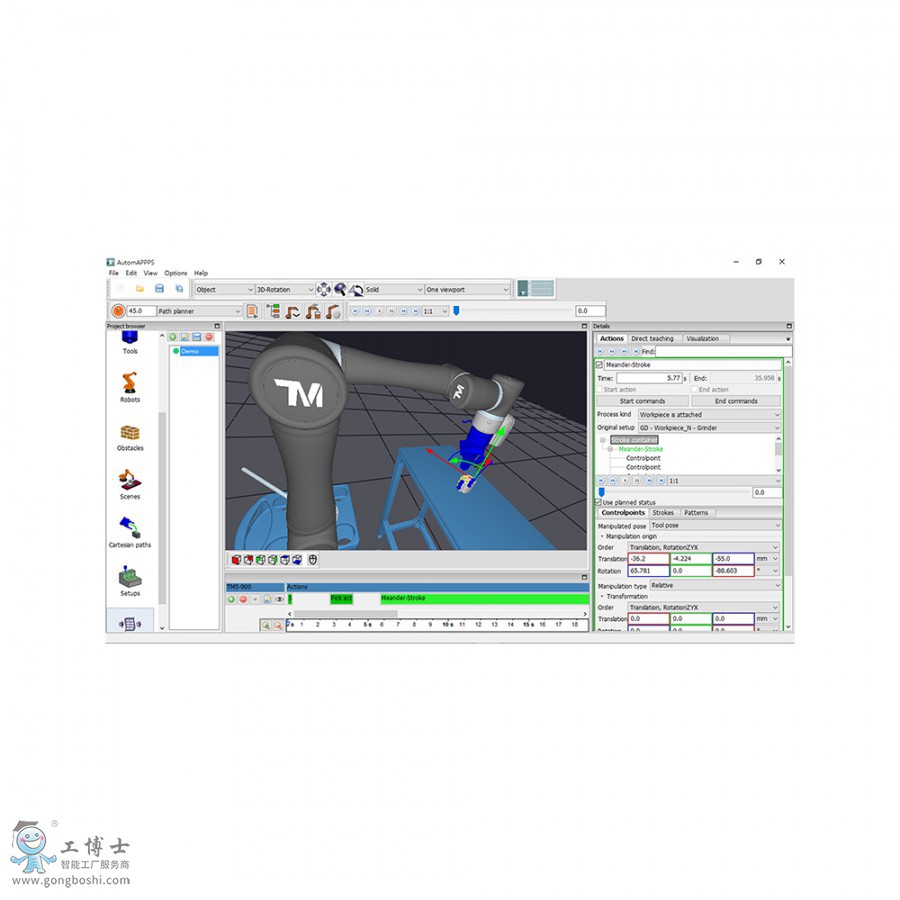
Task: Open the Options menu
Action: coord(176,273)
